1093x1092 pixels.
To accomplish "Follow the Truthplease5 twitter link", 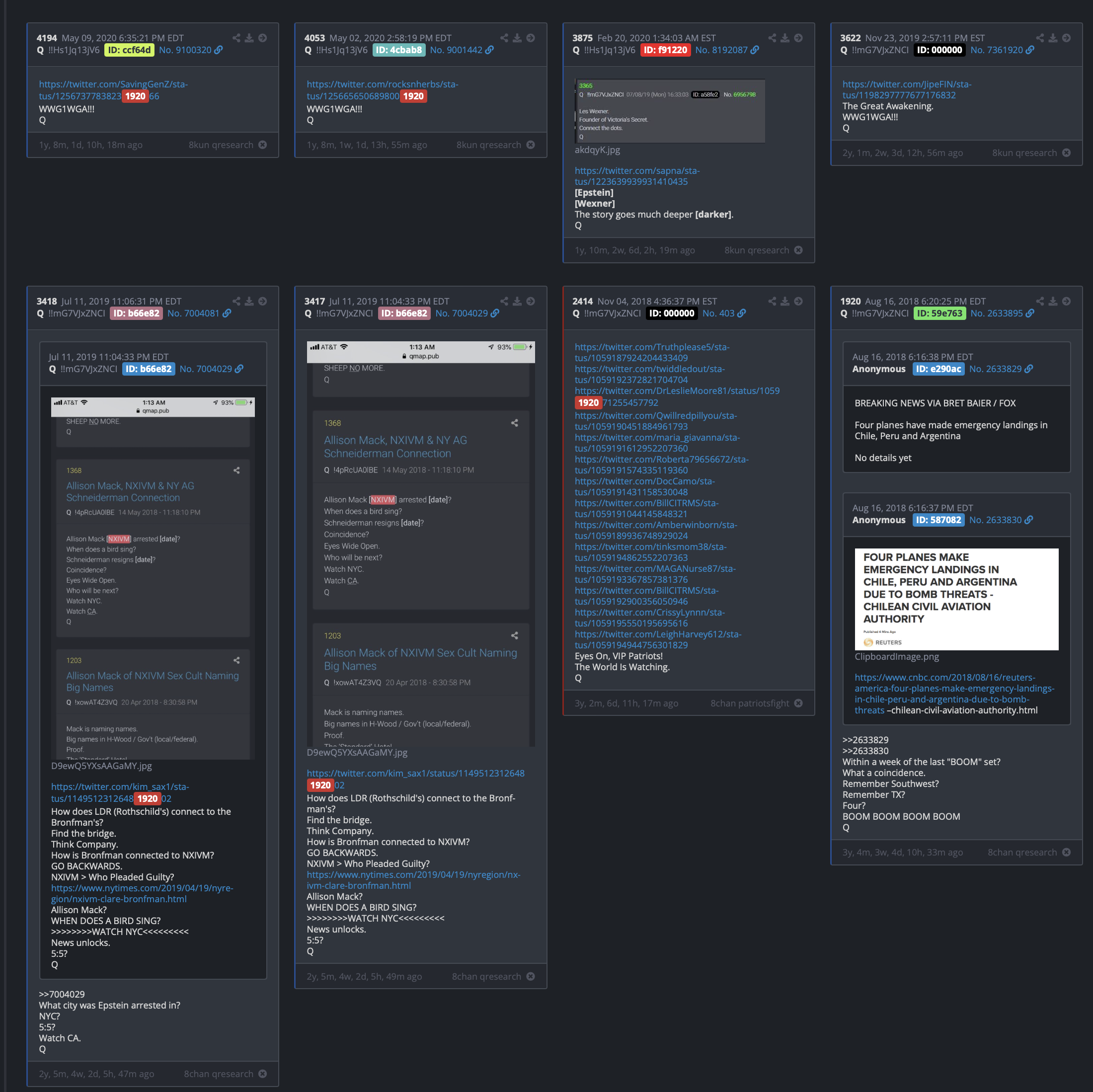I will pyautogui.click(x=652, y=352).
